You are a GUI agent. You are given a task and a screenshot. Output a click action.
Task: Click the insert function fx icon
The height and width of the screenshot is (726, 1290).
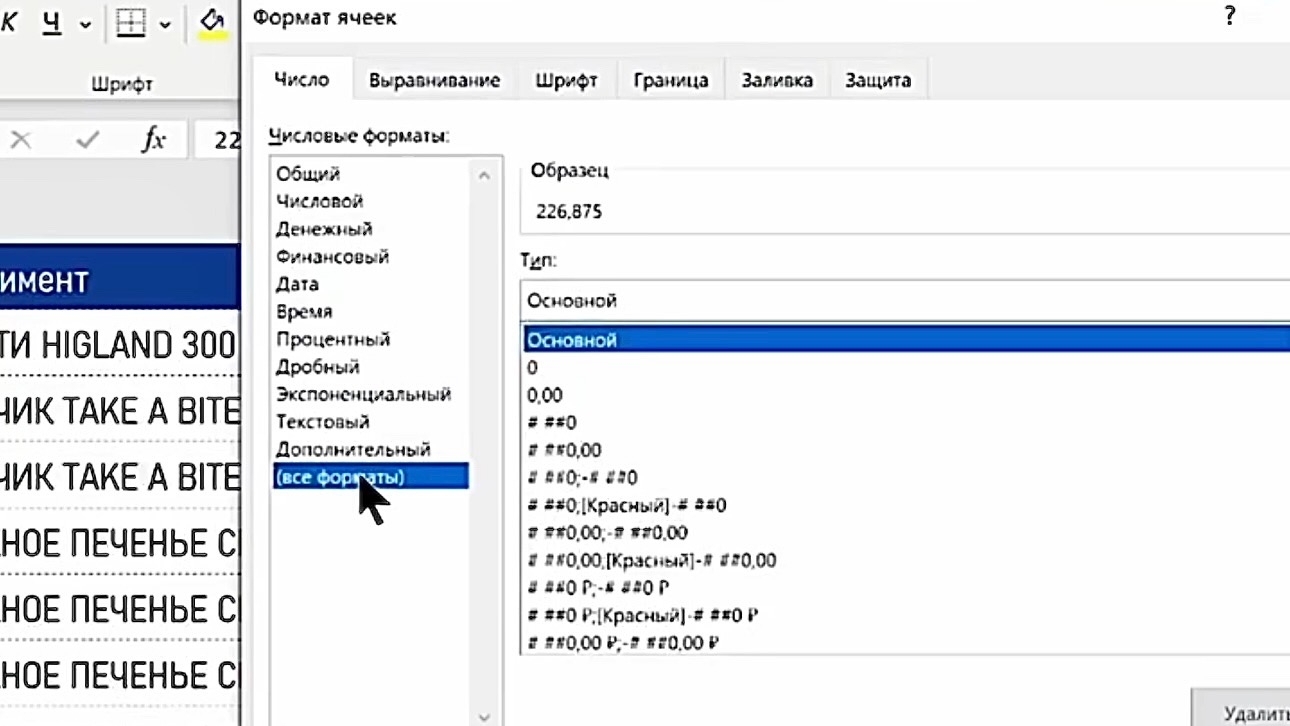(x=153, y=140)
